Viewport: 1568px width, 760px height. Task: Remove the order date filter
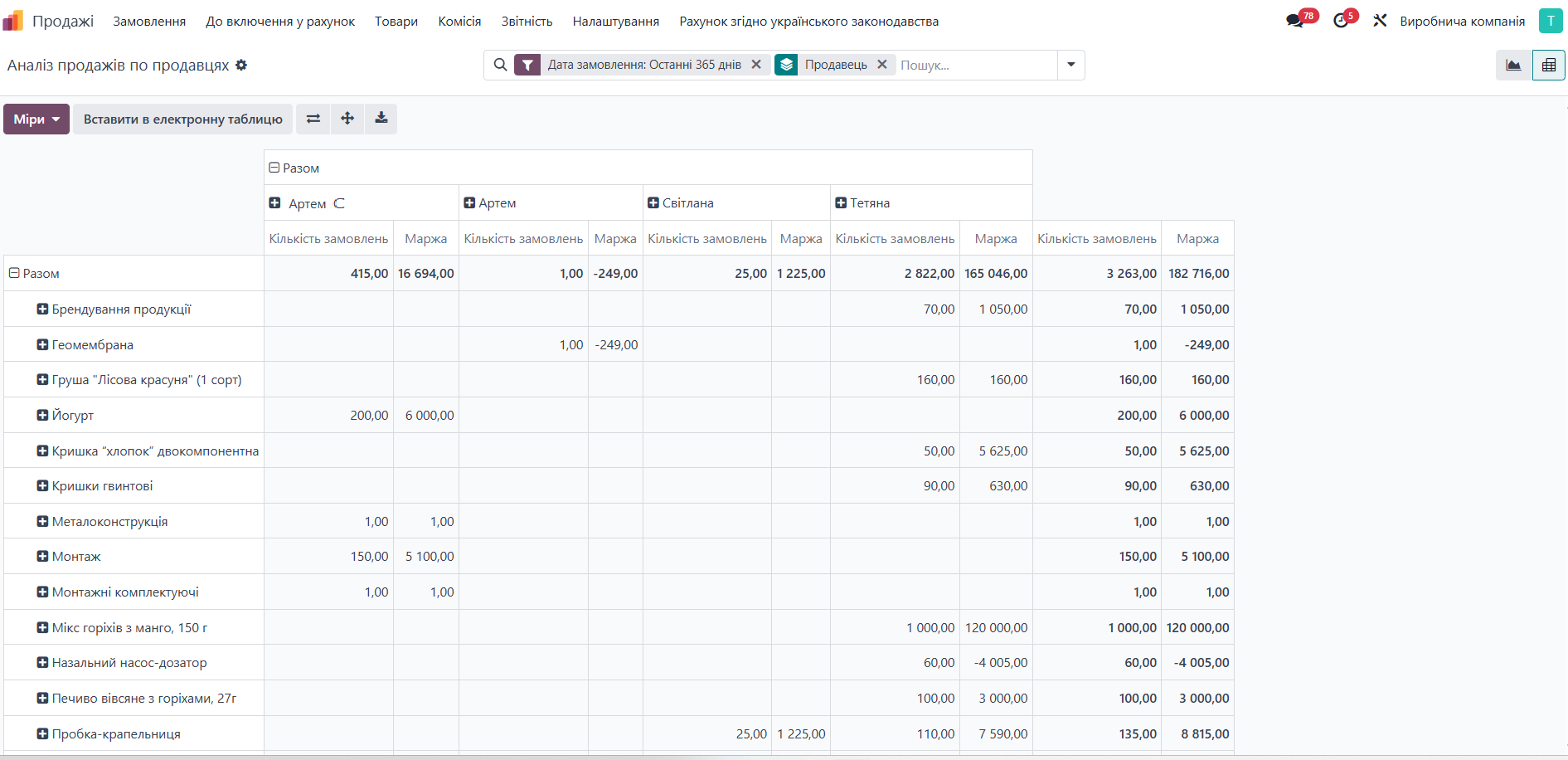pos(756,65)
